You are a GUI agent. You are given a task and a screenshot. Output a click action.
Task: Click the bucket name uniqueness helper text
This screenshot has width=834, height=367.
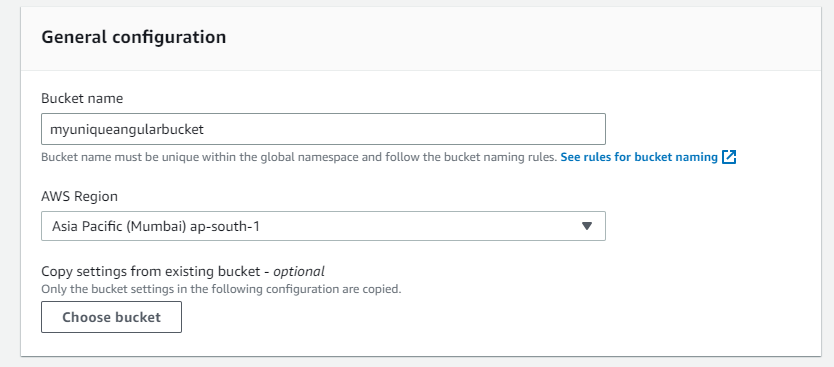click(x=299, y=157)
